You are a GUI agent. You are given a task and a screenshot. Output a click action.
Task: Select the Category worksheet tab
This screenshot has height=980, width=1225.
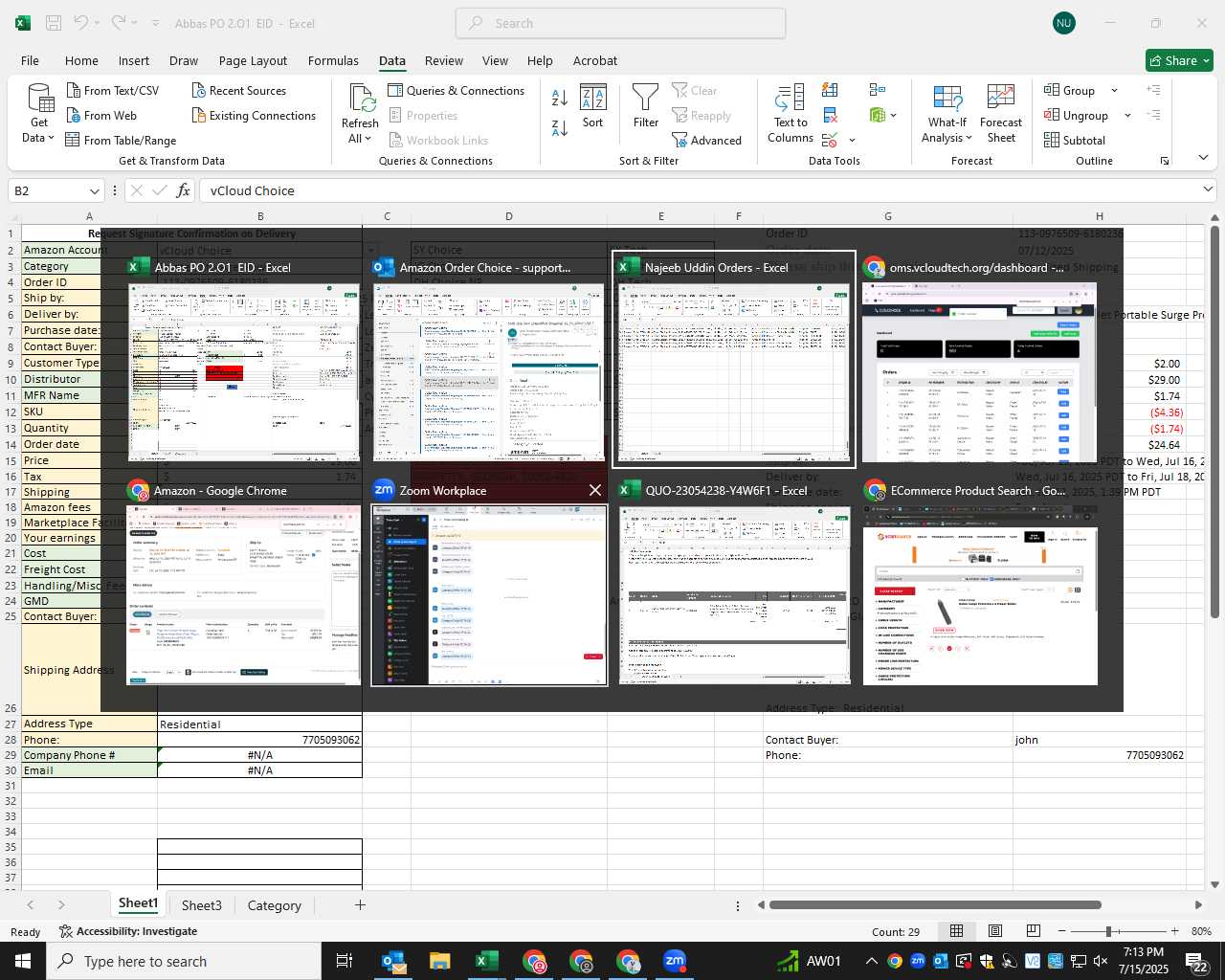[x=274, y=905]
